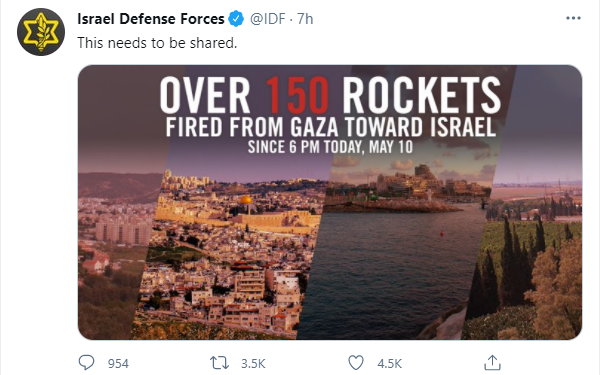Click the sea water panel of the image

pos(390,268)
